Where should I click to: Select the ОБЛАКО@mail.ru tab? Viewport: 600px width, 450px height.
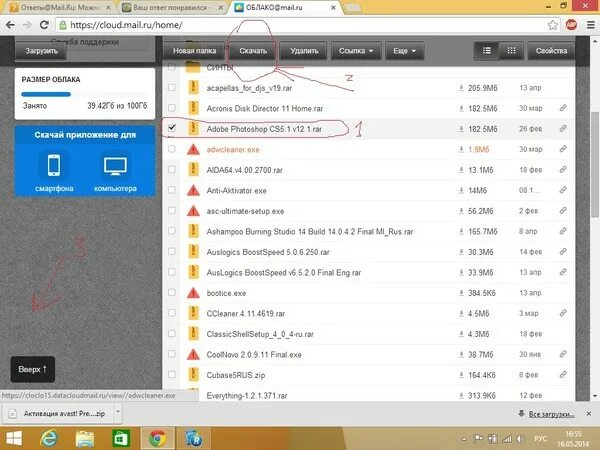click(x=284, y=8)
